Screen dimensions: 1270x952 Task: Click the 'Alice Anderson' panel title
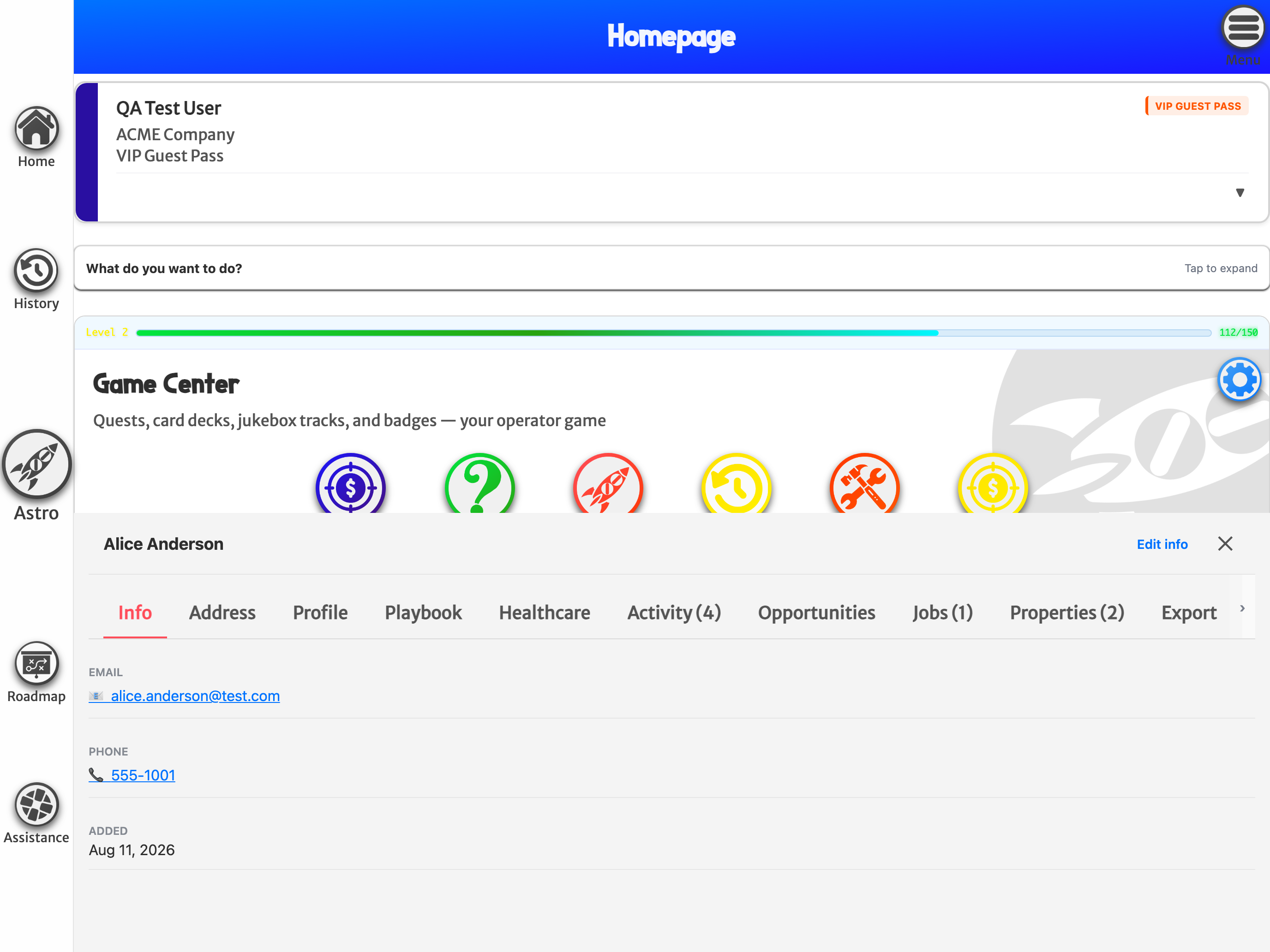pyautogui.click(x=164, y=544)
